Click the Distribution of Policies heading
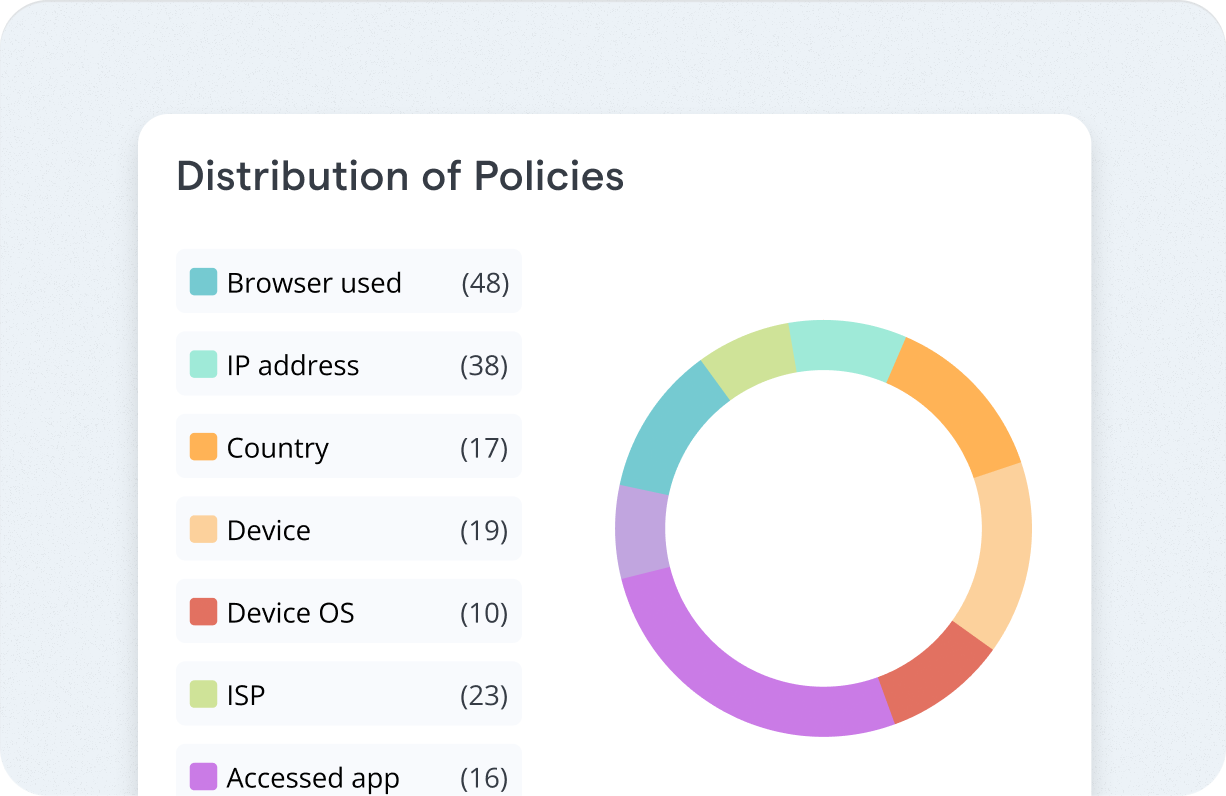The image size is (1226, 796). pyautogui.click(x=400, y=176)
